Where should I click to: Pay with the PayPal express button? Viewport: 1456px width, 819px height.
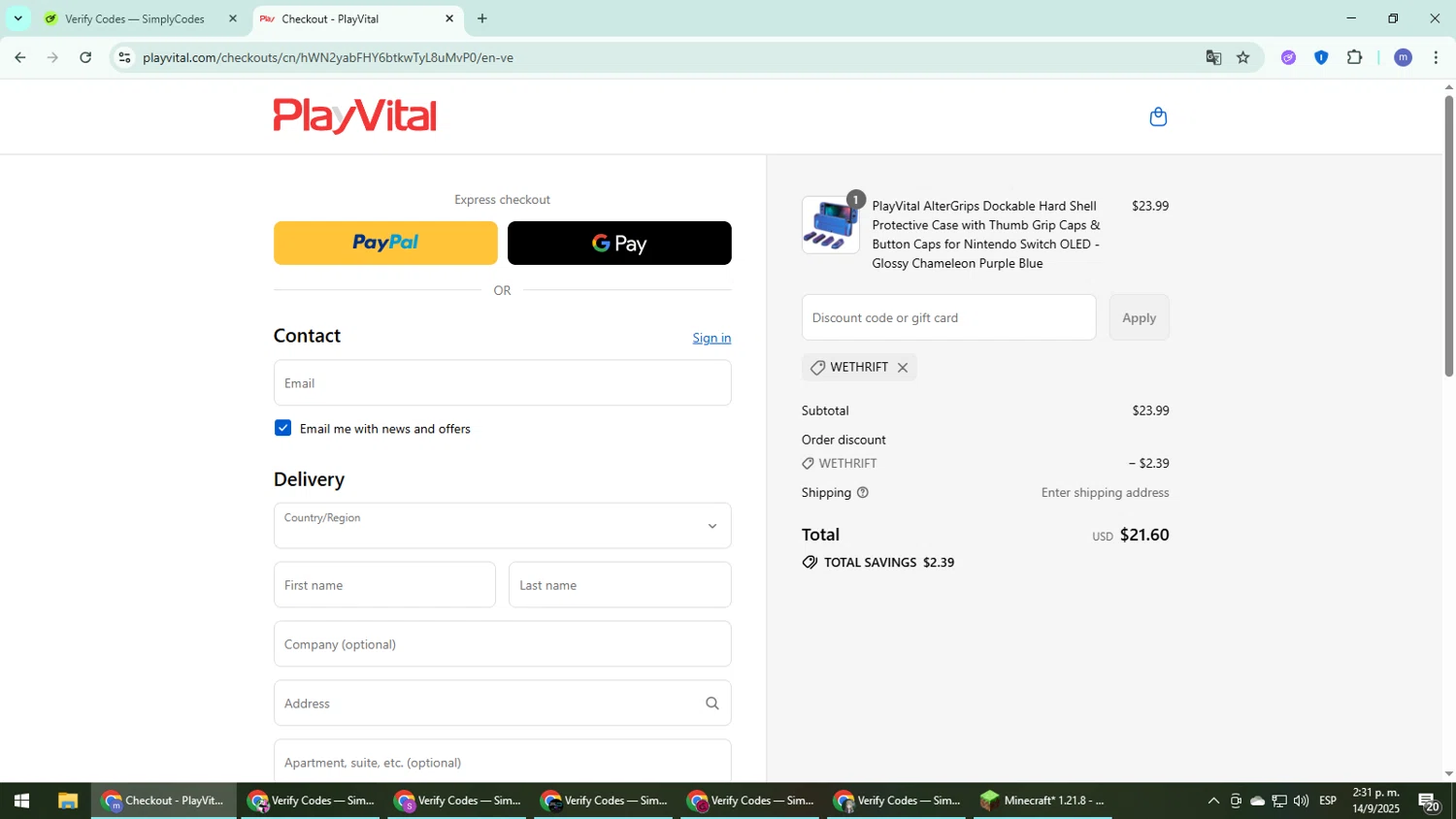tap(385, 243)
